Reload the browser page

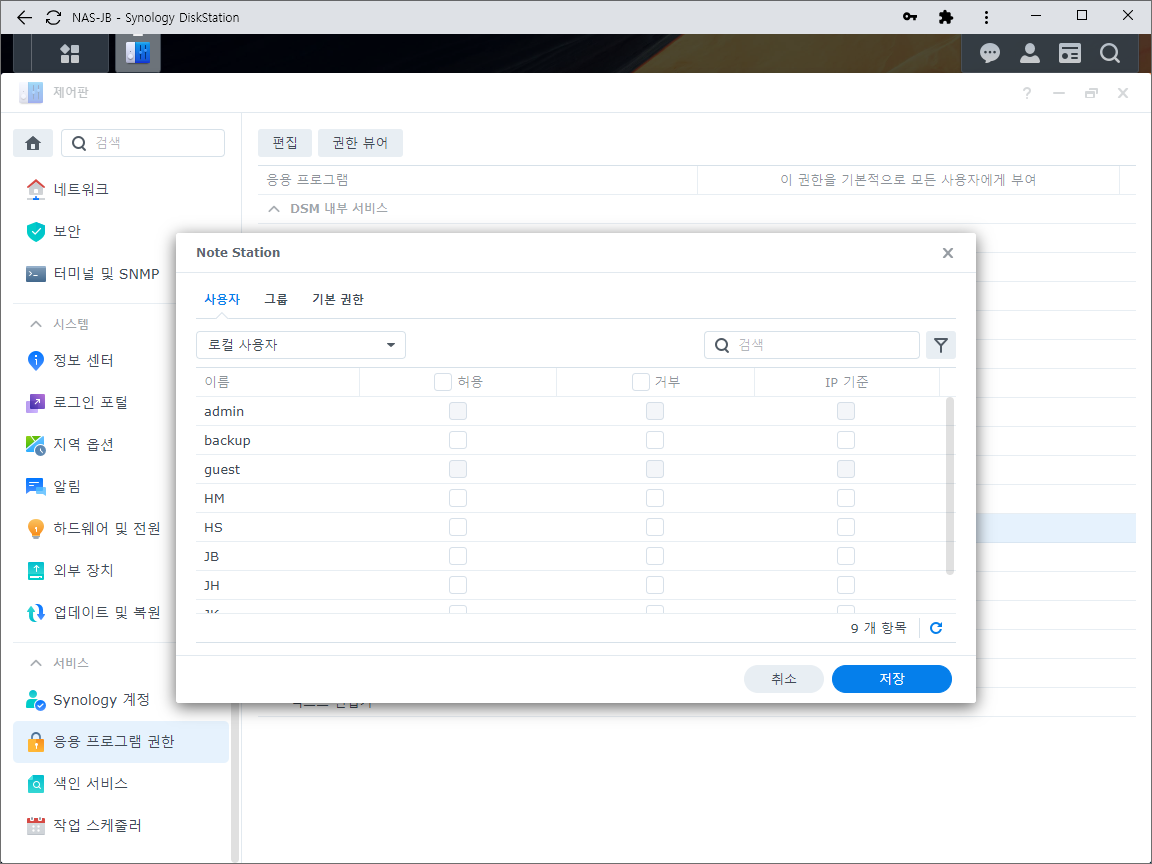tap(53, 17)
